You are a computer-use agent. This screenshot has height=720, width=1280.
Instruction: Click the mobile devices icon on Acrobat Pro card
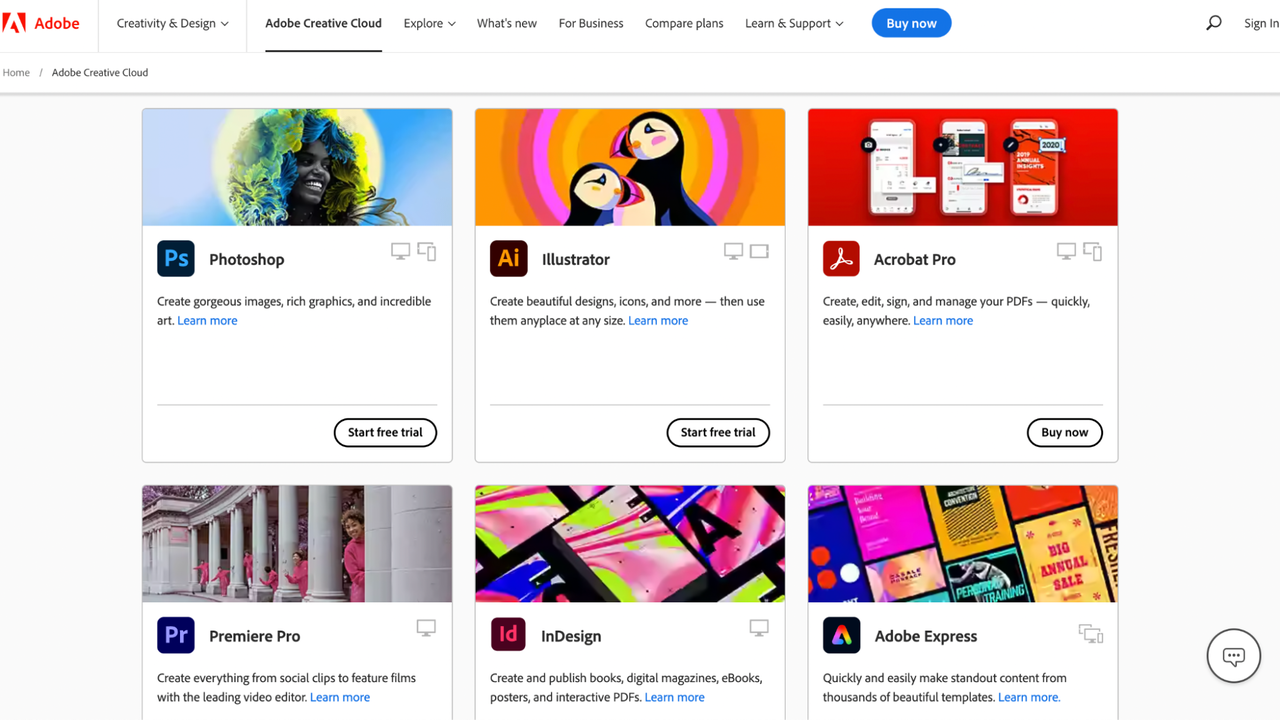pos(1092,251)
